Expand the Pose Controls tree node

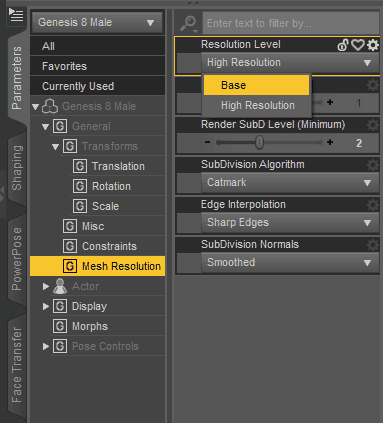click(46, 346)
